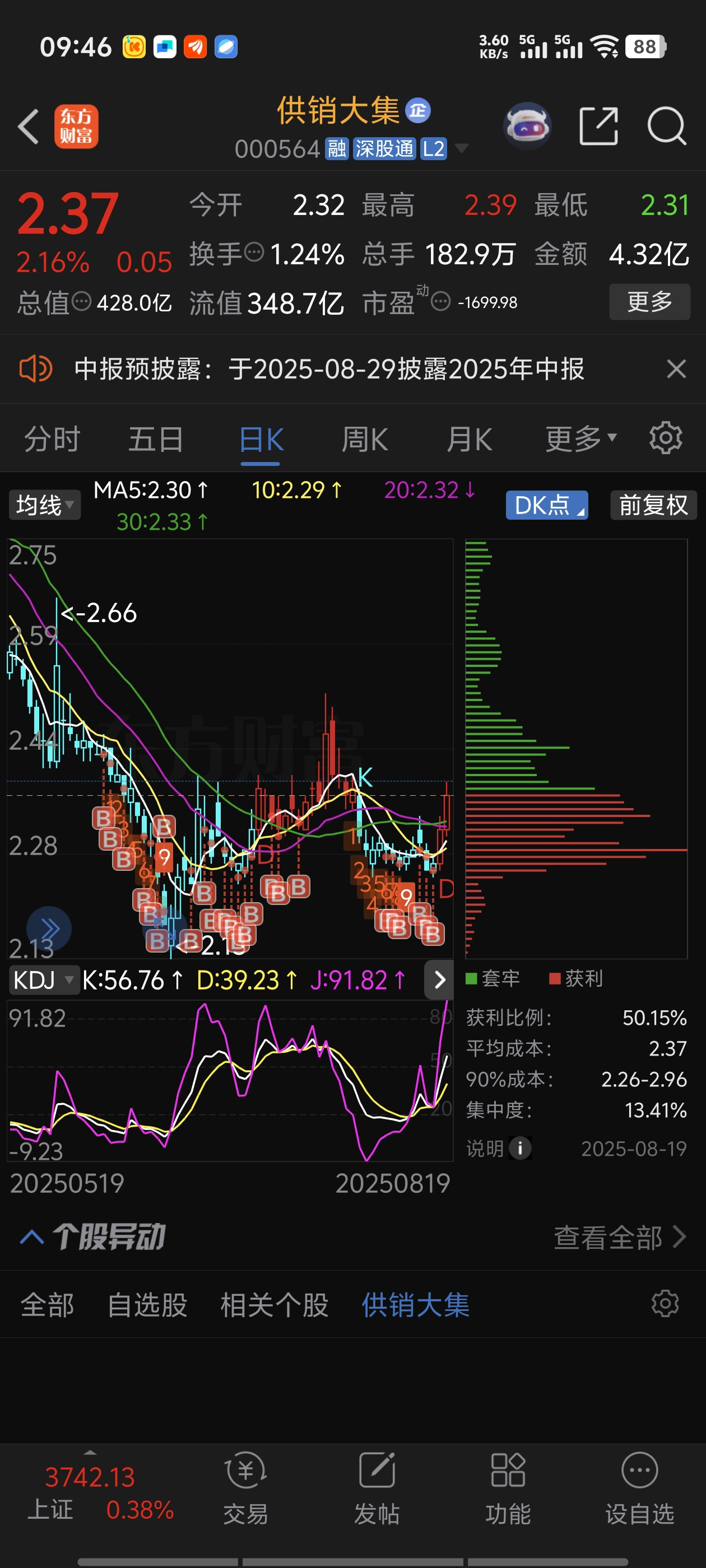The height and width of the screenshot is (1568, 706).
Task: Open the 东方财富 home logo
Action: pyautogui.click(x=76, y=127)
